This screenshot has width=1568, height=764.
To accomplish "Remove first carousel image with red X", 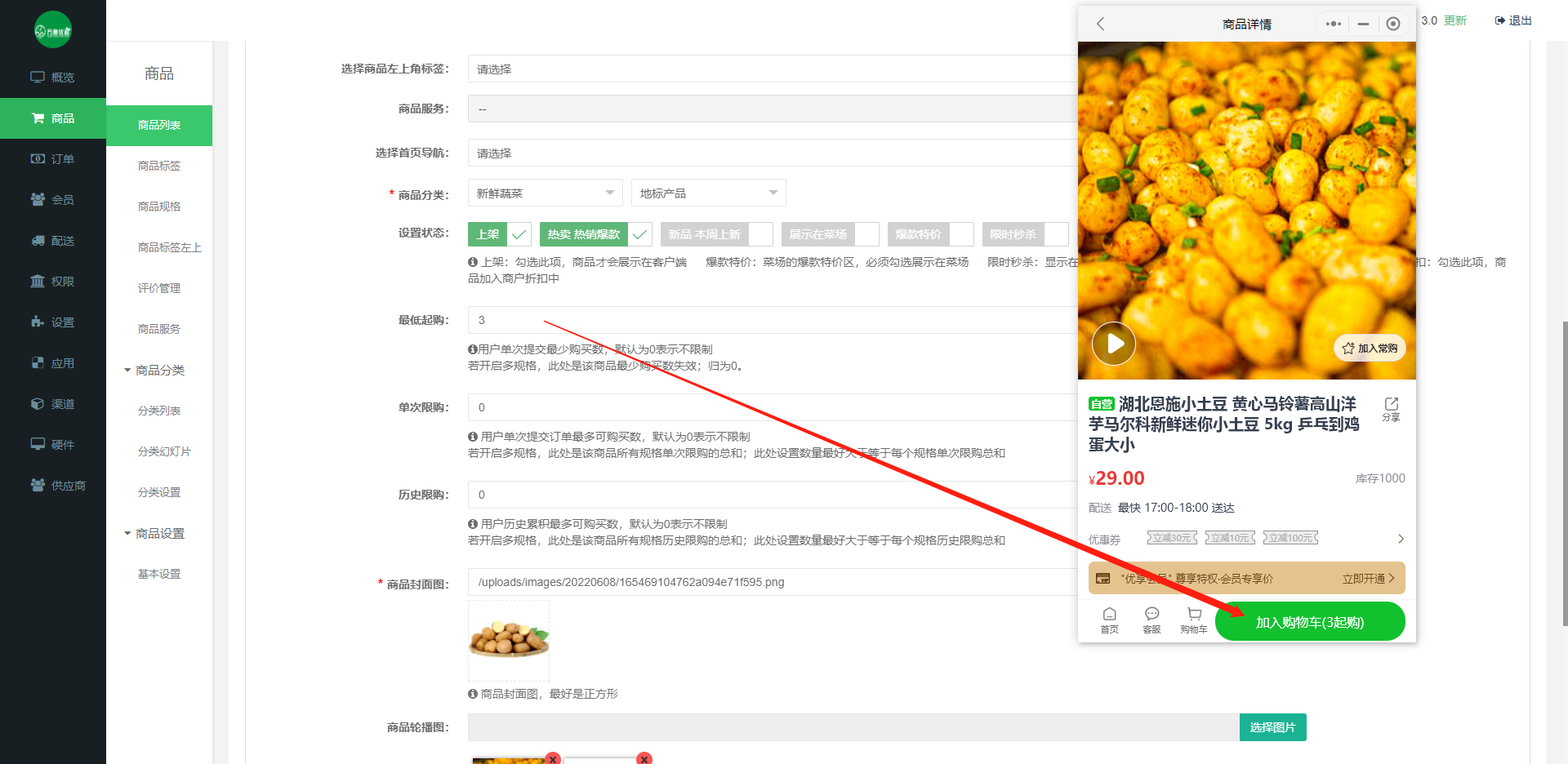I will pos(553,758).
